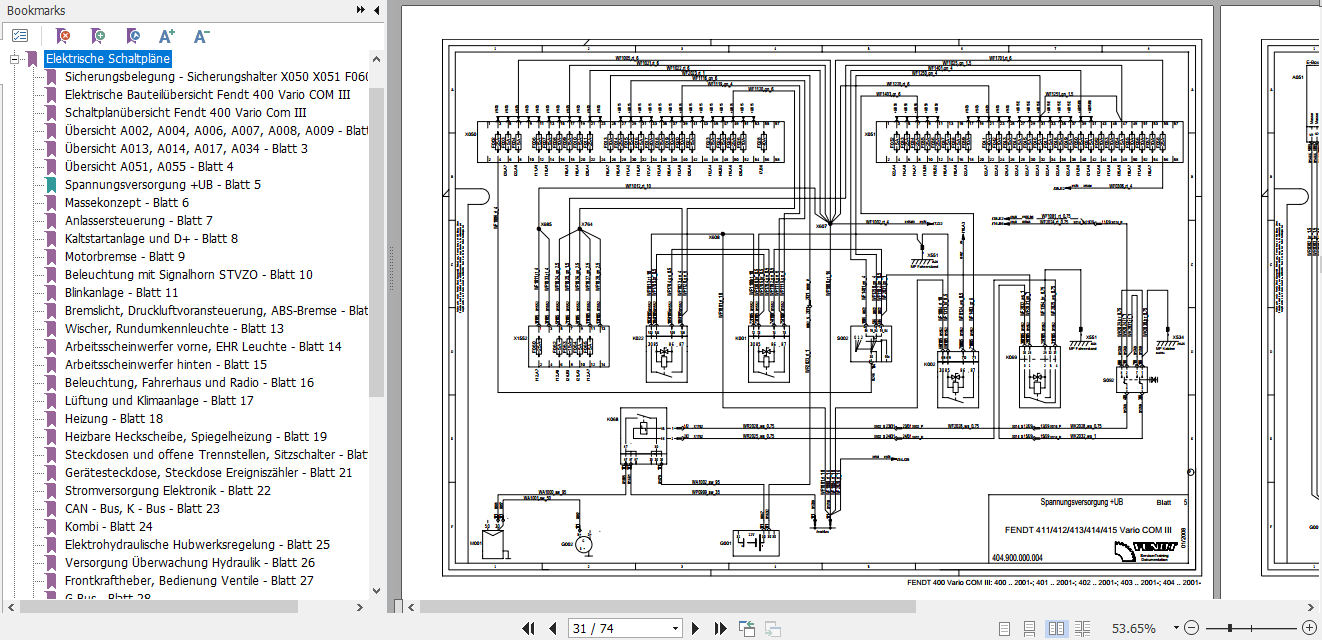Open bookmark Frontkraftheber, Bedienung Ventile
Screen dimensions: 1322x640
[x=189, y=581]
